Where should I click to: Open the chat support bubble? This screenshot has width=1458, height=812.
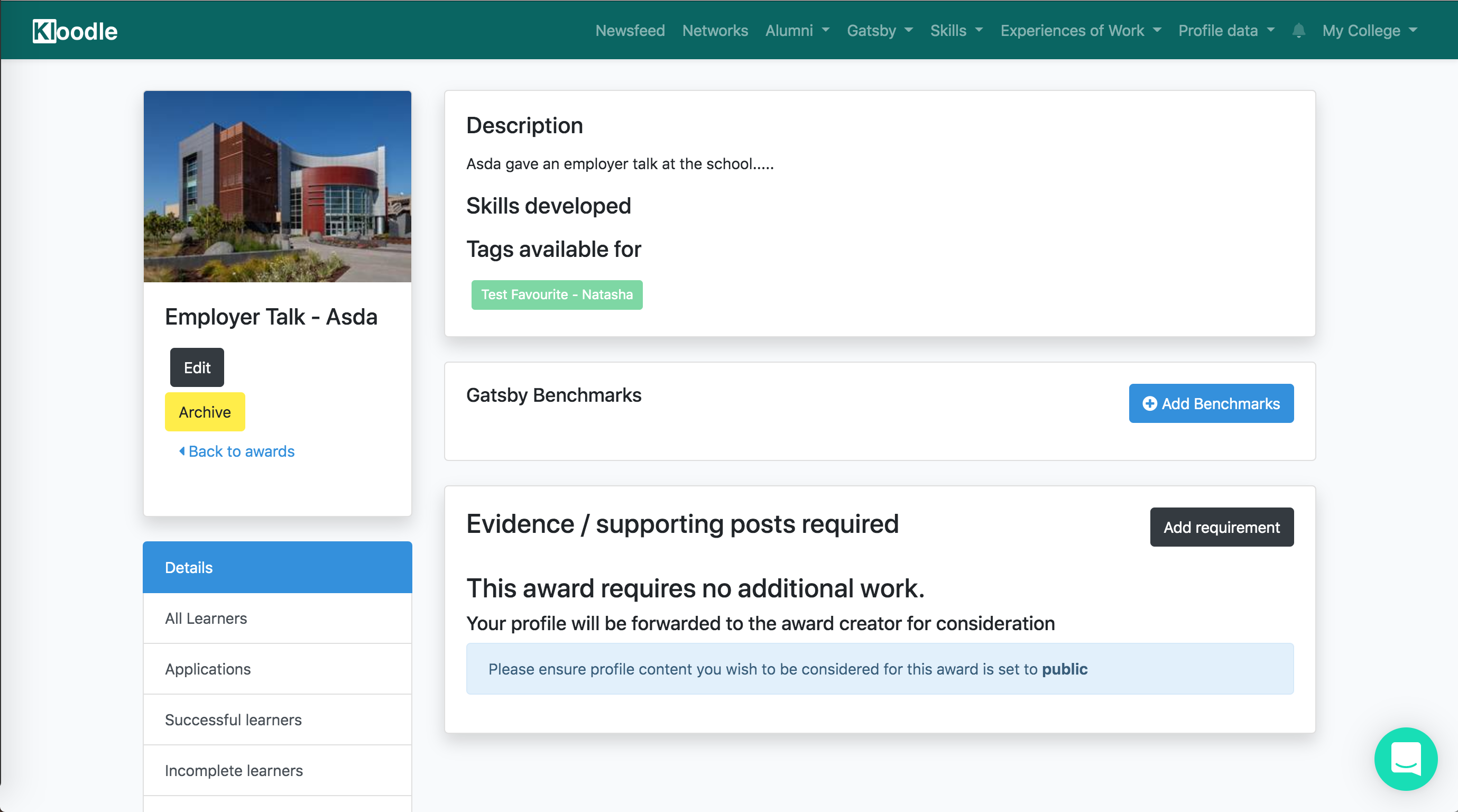pyautogui.click(x=1406, y=758)
